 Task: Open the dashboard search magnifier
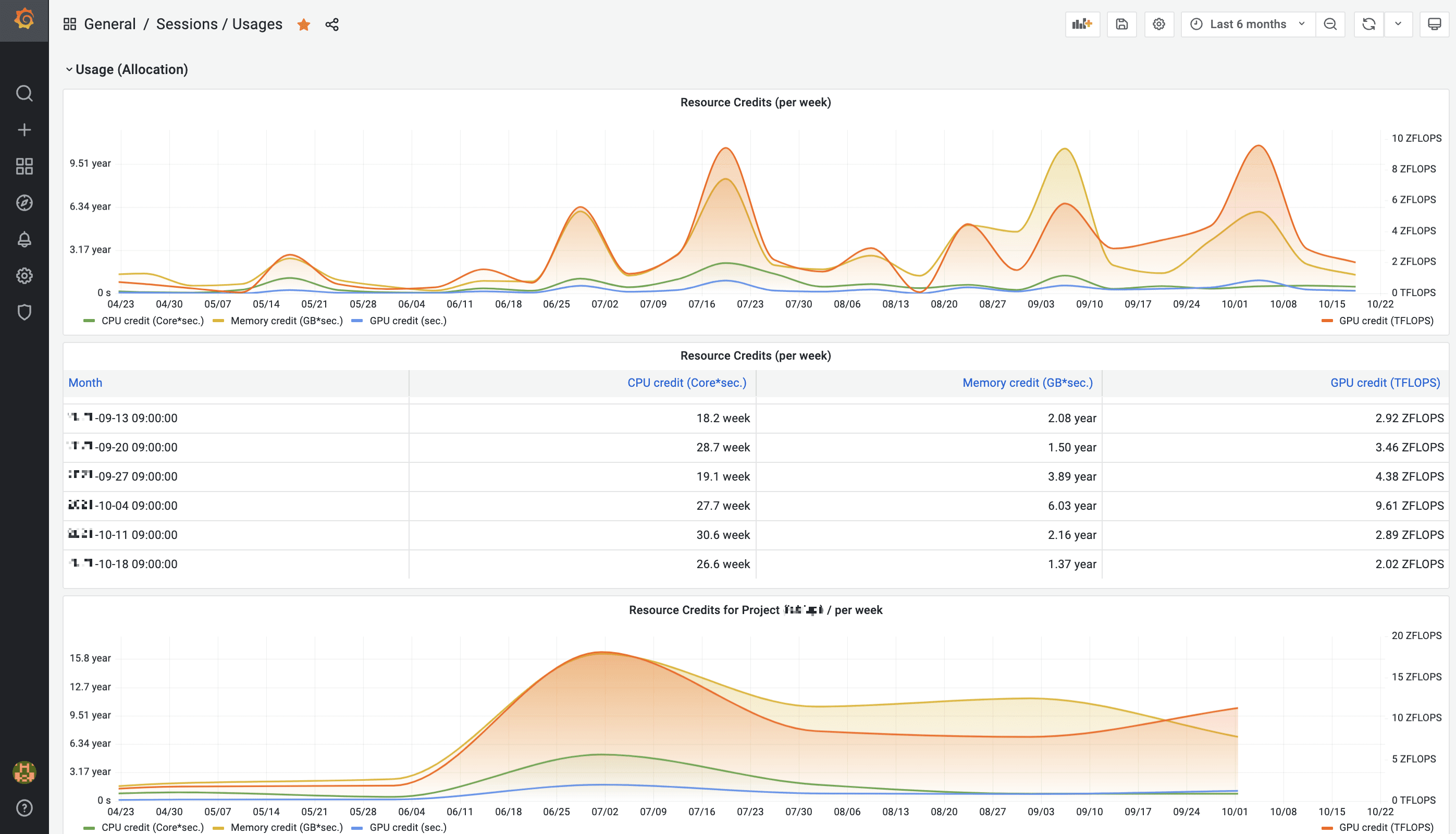[24, 93]
